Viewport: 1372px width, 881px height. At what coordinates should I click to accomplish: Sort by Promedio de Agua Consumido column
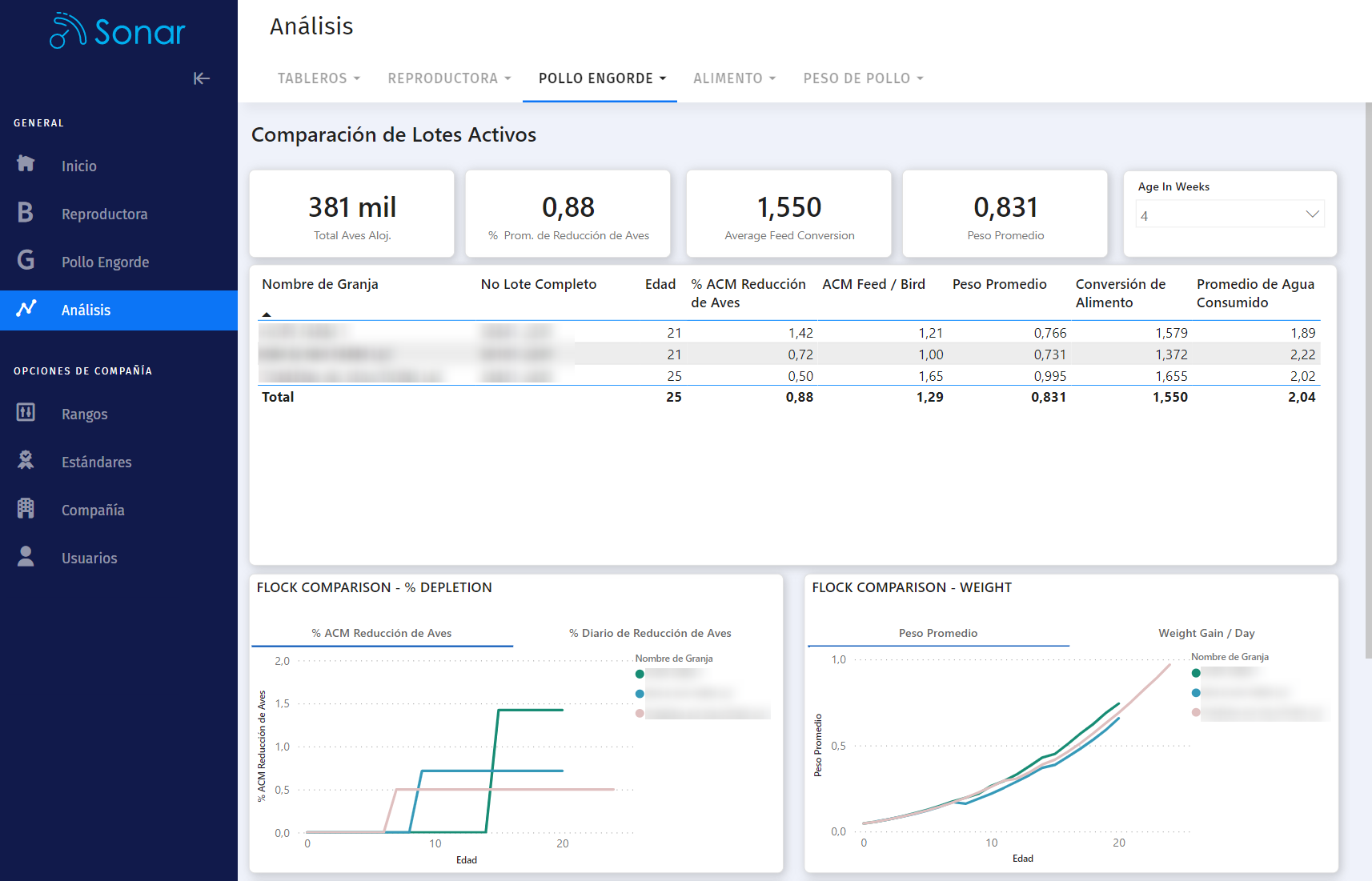pos(1255,293)
